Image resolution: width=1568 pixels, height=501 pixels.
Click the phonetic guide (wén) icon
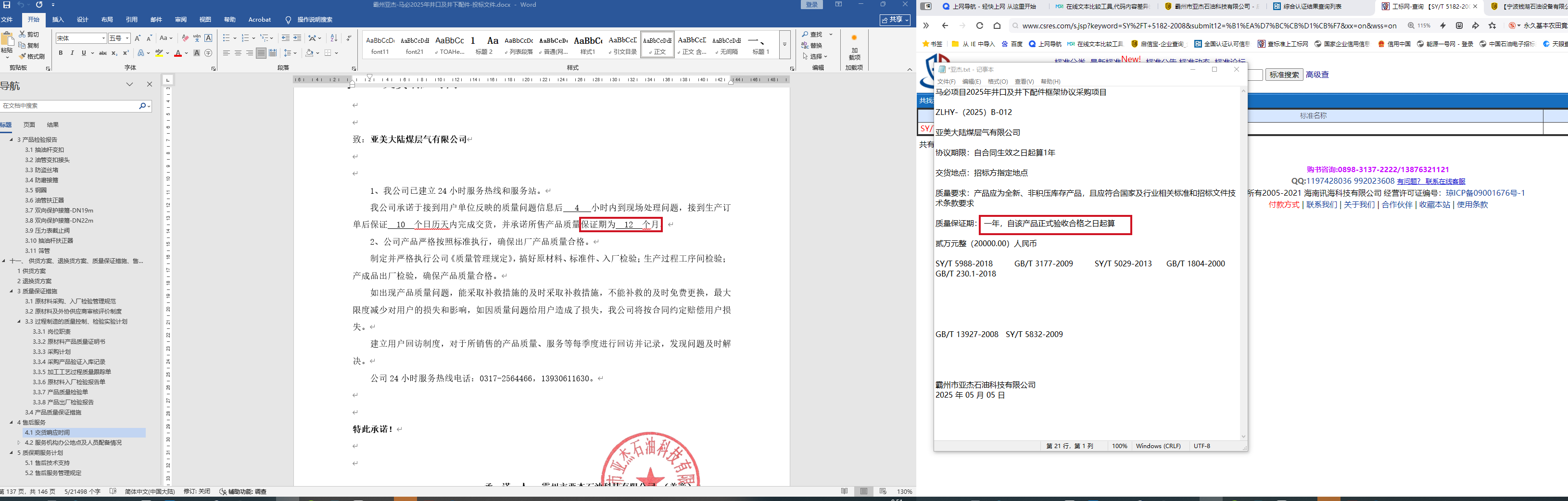tap(197, 38)
